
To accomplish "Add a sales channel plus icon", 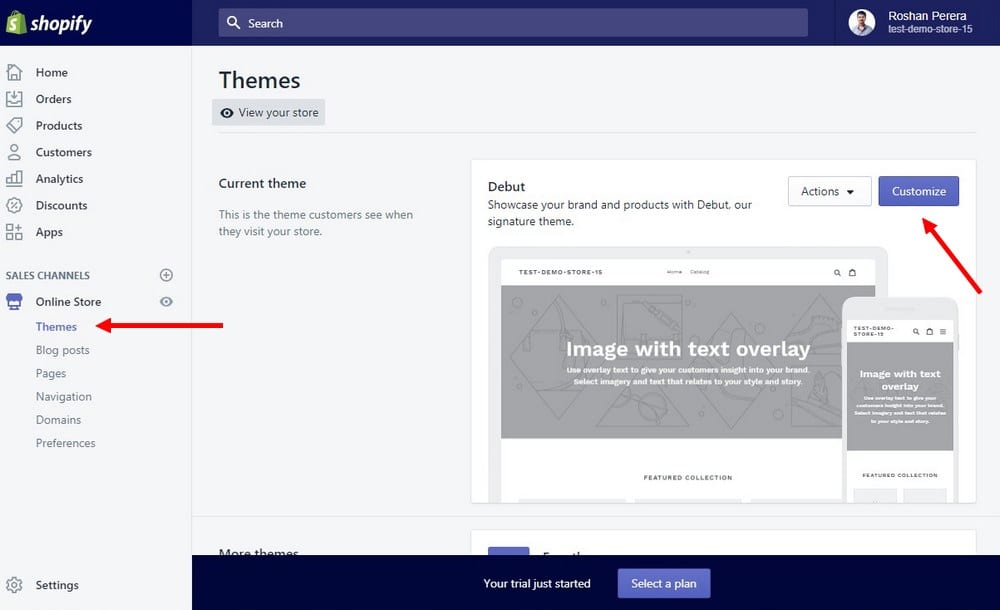I will click(167, 275).
